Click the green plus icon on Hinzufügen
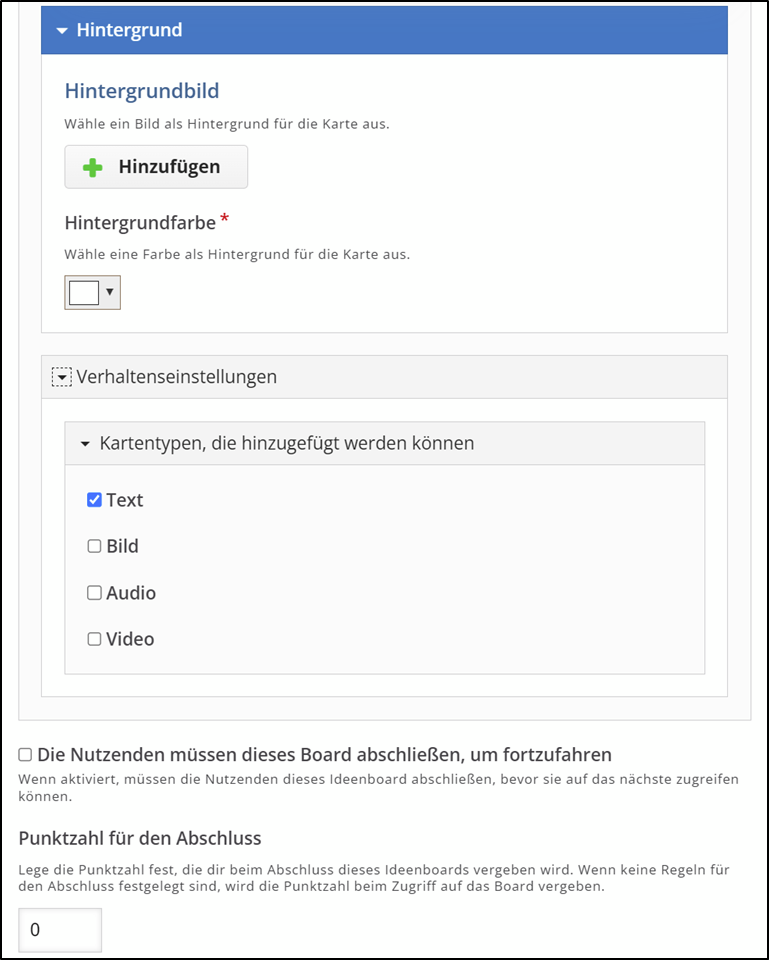The width and height of the screenshot is (769, 960). coord(95,166)
